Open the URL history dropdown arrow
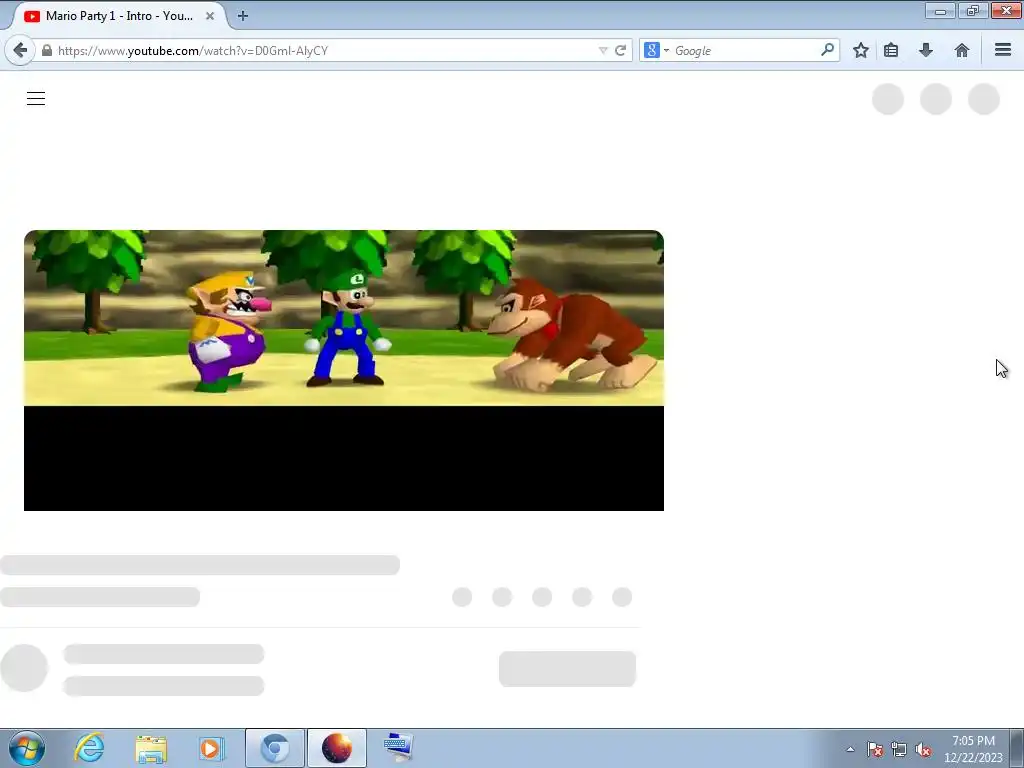Image resolution: width=1024 pixels, height=768 pixels. 603,50
